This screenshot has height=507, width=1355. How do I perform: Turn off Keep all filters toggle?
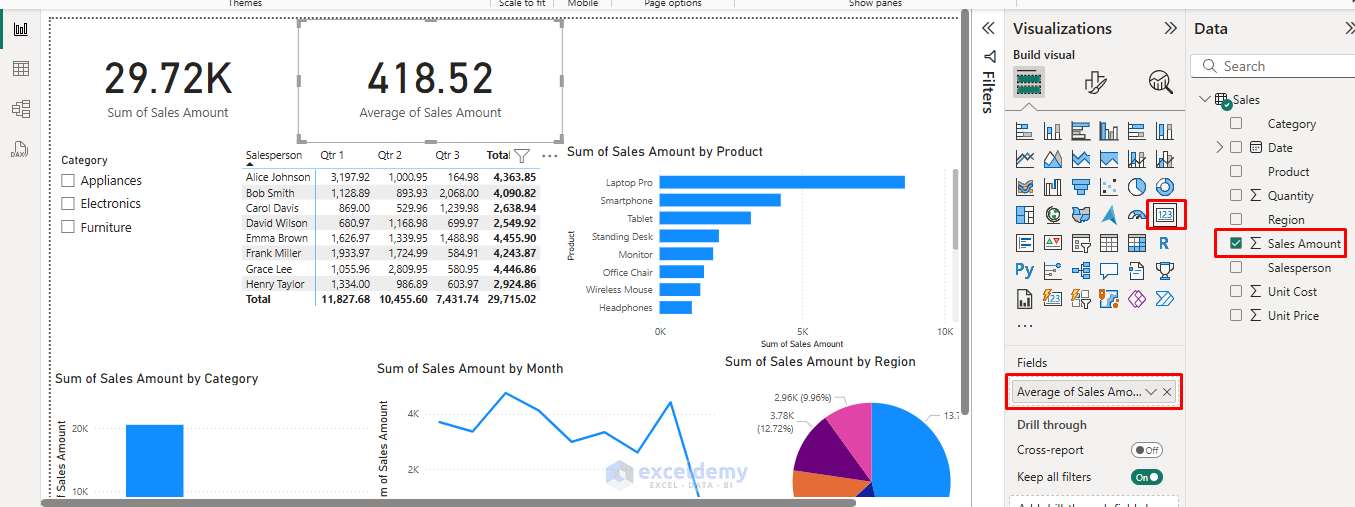tap(1146, 477)
